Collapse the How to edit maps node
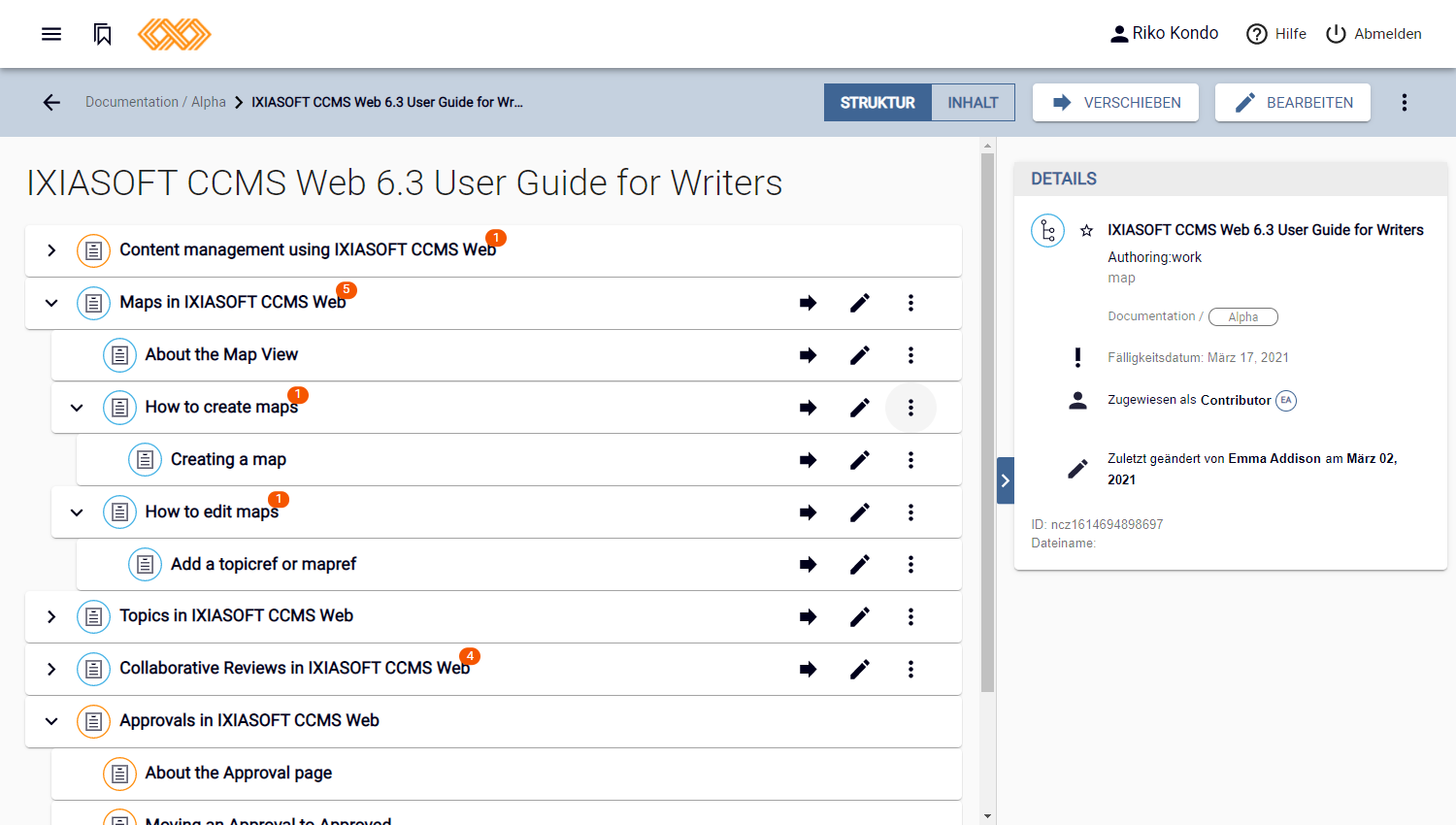This screenshot has height=825, width=1456. pos(77,512)
